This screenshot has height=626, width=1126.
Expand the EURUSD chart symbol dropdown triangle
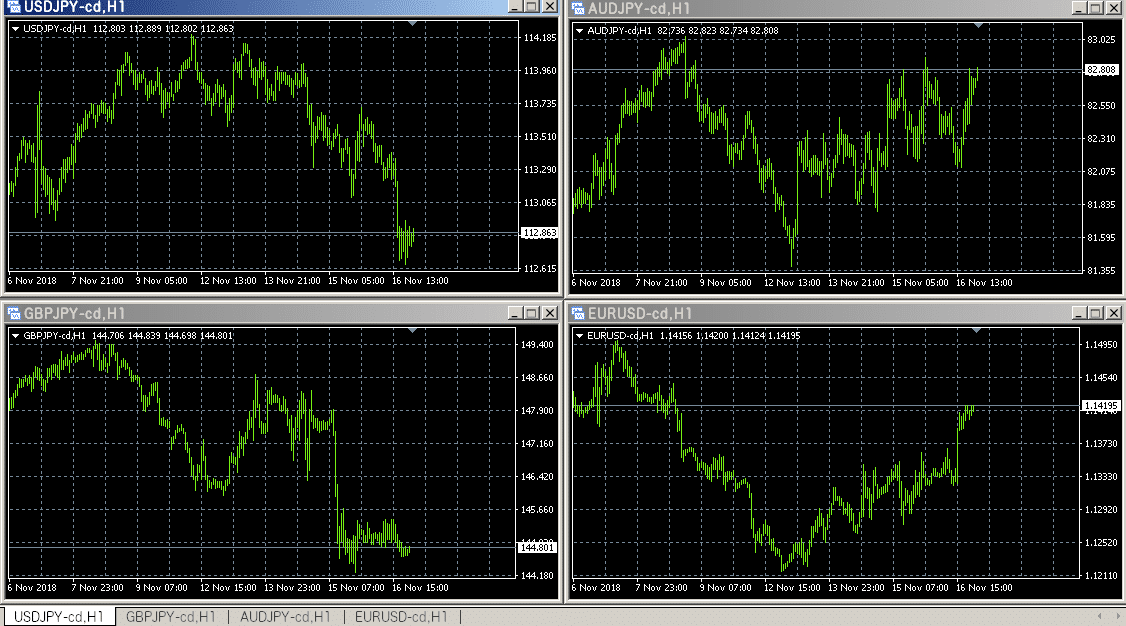pyautogui.click(x=580, y=335)
